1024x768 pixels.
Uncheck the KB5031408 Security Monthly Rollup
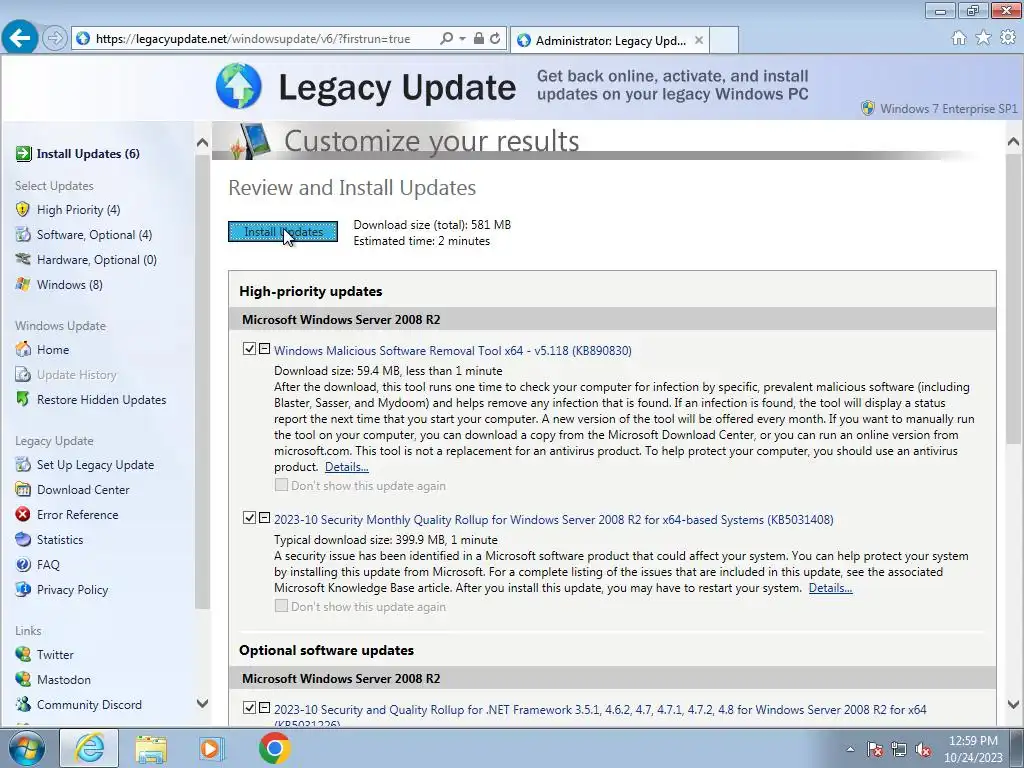tap(249, 518)
